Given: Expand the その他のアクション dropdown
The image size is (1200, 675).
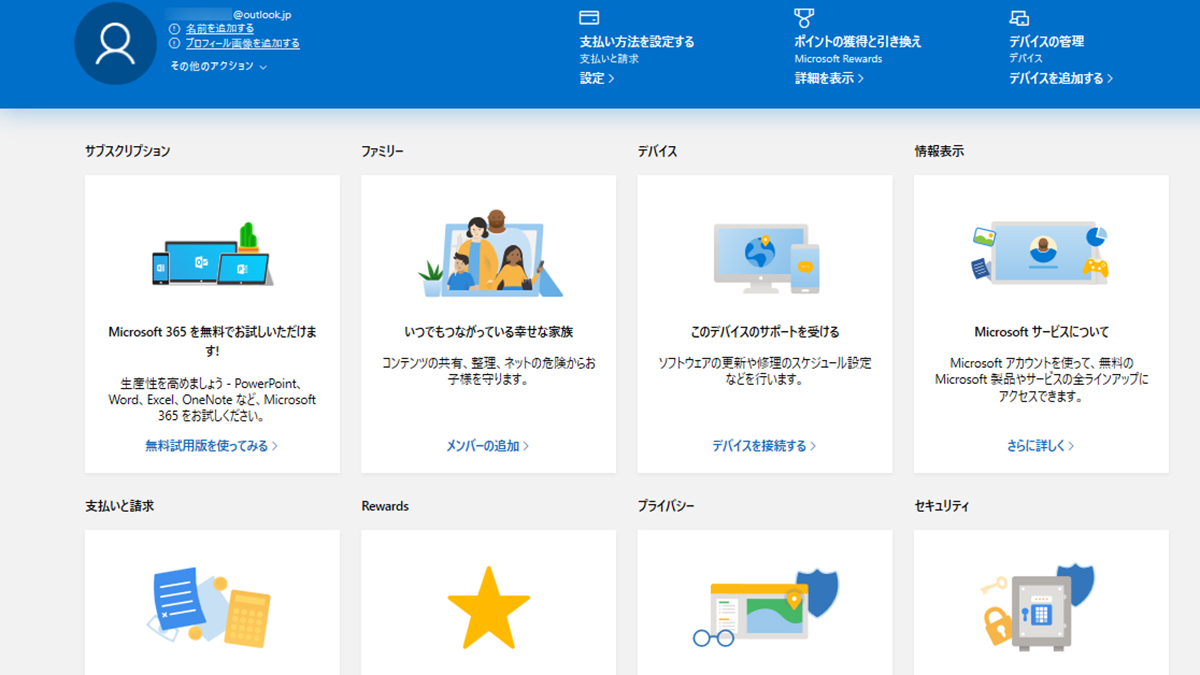Looking at the screenshot, I should tap(218, 66).
